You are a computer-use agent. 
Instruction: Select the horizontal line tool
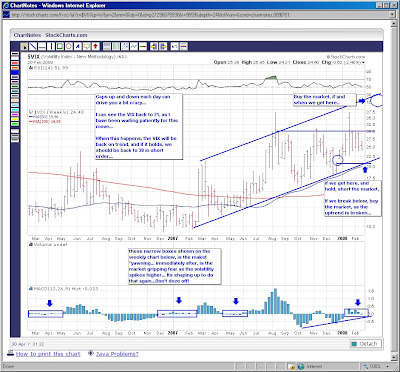pyautogui.click(x=42, y=46)
